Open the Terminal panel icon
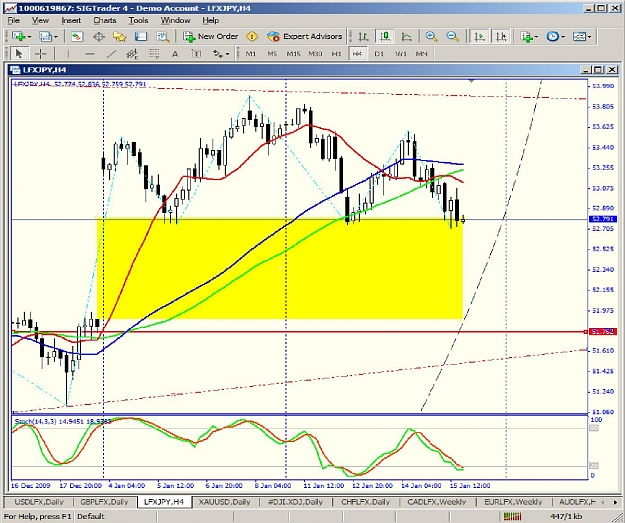 pos(141,37)
